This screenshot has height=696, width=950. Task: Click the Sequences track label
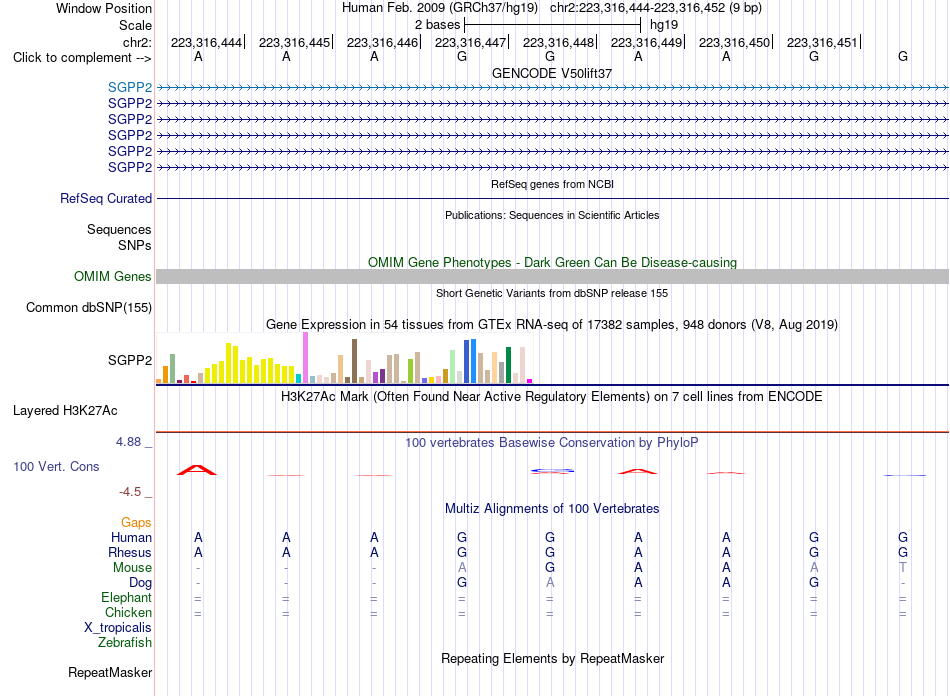coord(119,229)
